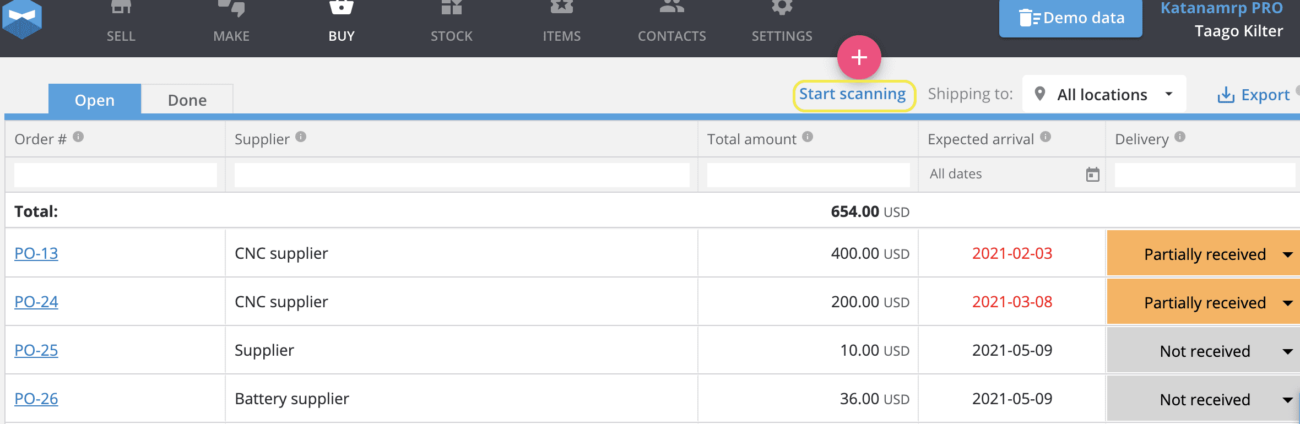This screenshot has width=1300, height=424.
Task: Switch to the Done tab
Action: (187, 100)
